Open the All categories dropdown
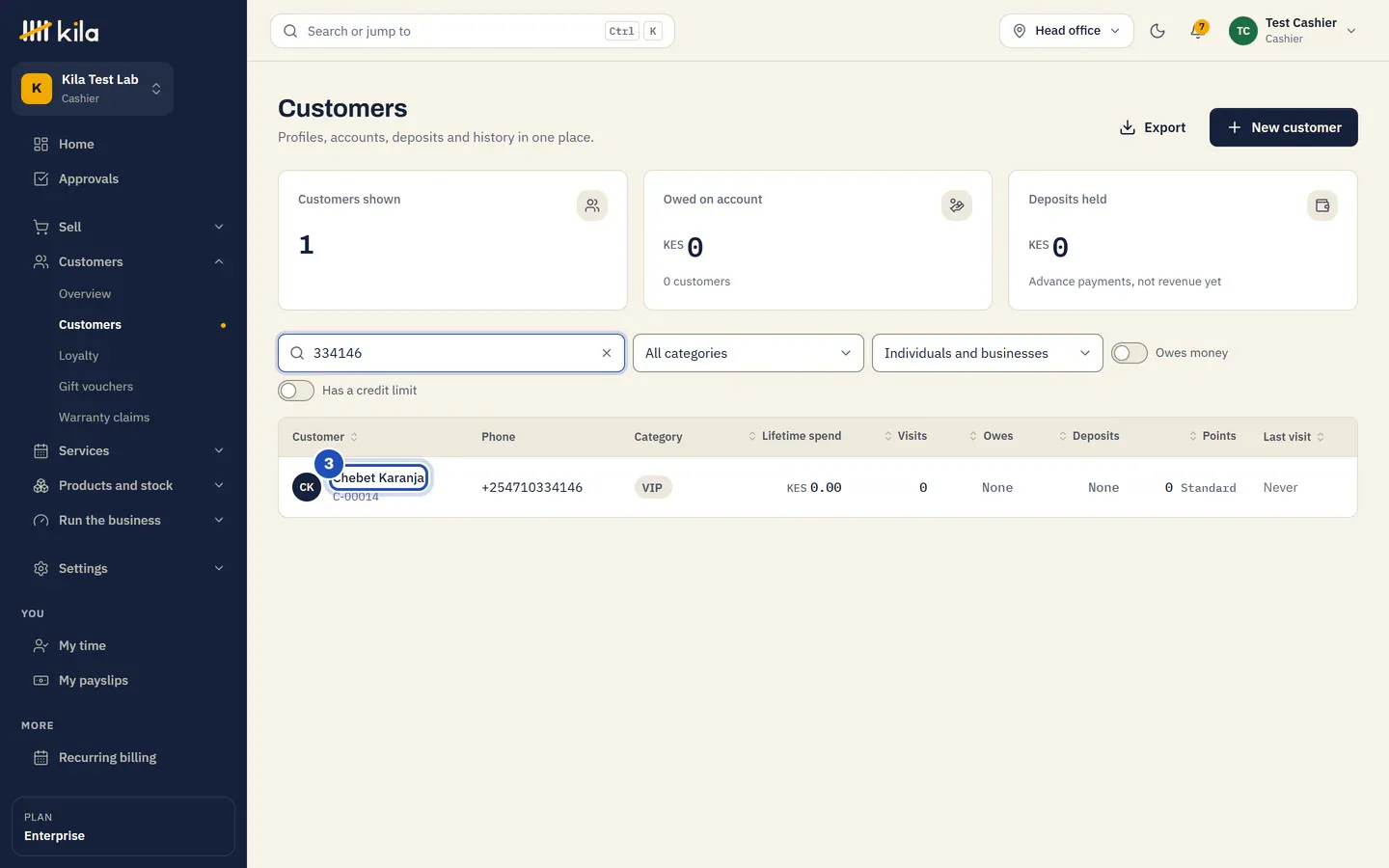Image resolution: width=1389 pixels, height=868 pixels. click(x=749, y=353)
